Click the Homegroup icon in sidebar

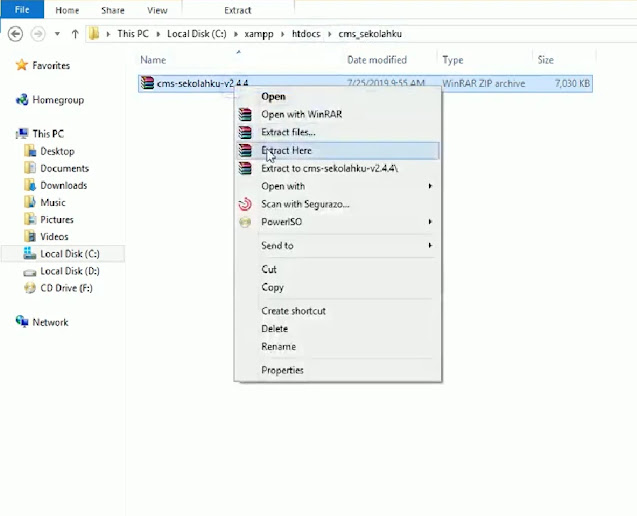coord(22,100)
